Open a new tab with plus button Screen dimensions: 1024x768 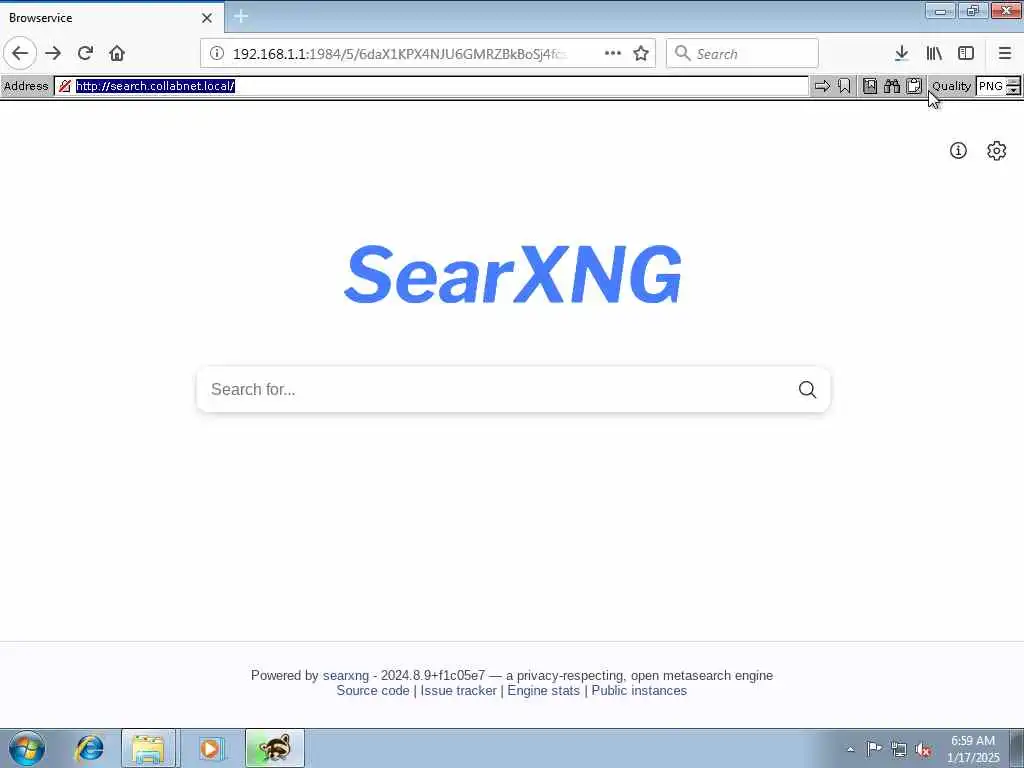[241, 17]
